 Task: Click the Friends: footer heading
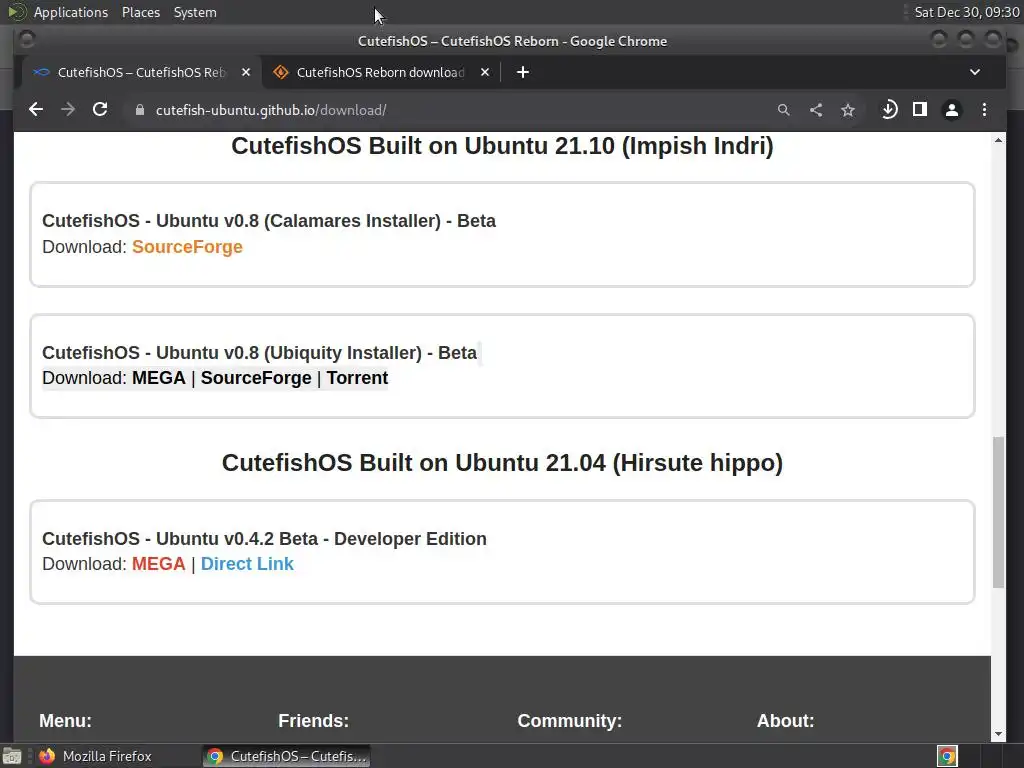[x=313, y=721]
